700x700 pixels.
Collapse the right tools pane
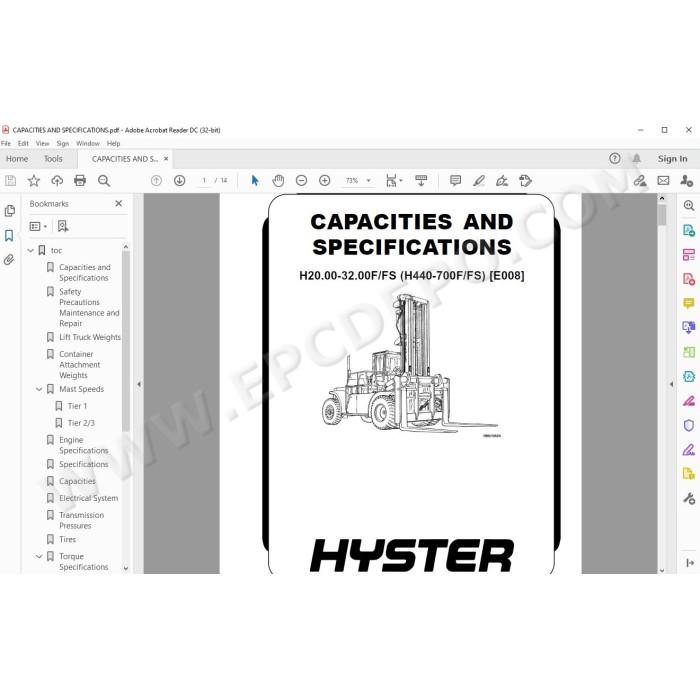click(x=671, y=384)
